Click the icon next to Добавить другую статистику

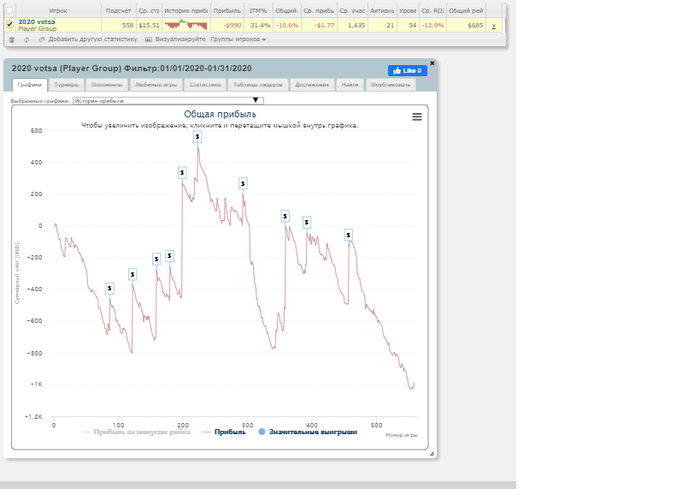(42, 39)
